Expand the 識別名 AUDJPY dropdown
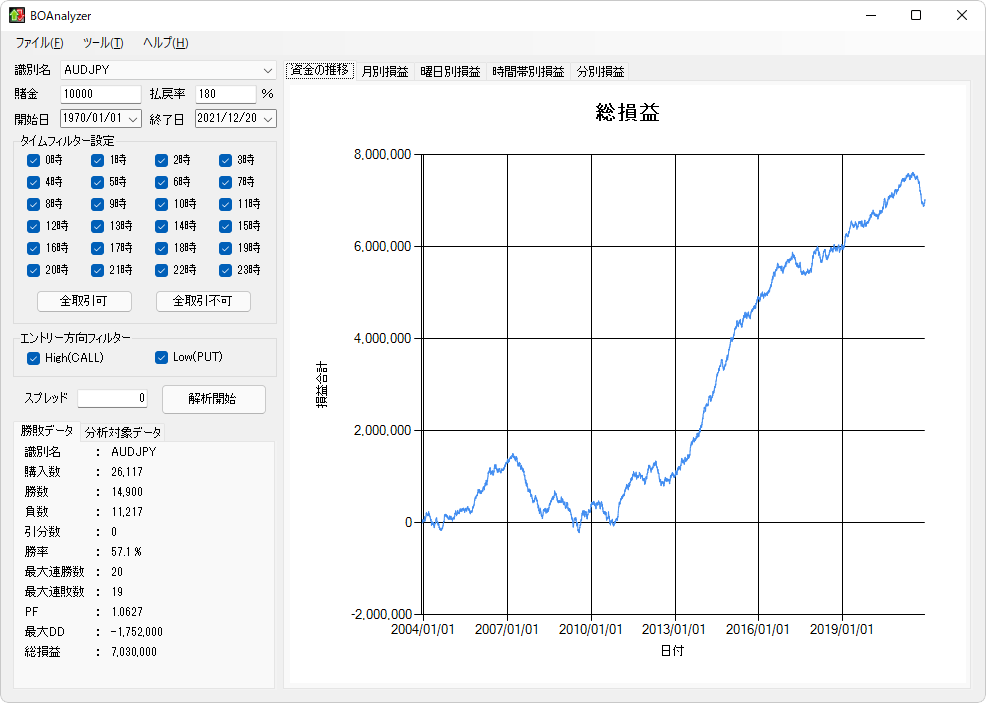The image size is (986, 703). click(x=268, y=70)
